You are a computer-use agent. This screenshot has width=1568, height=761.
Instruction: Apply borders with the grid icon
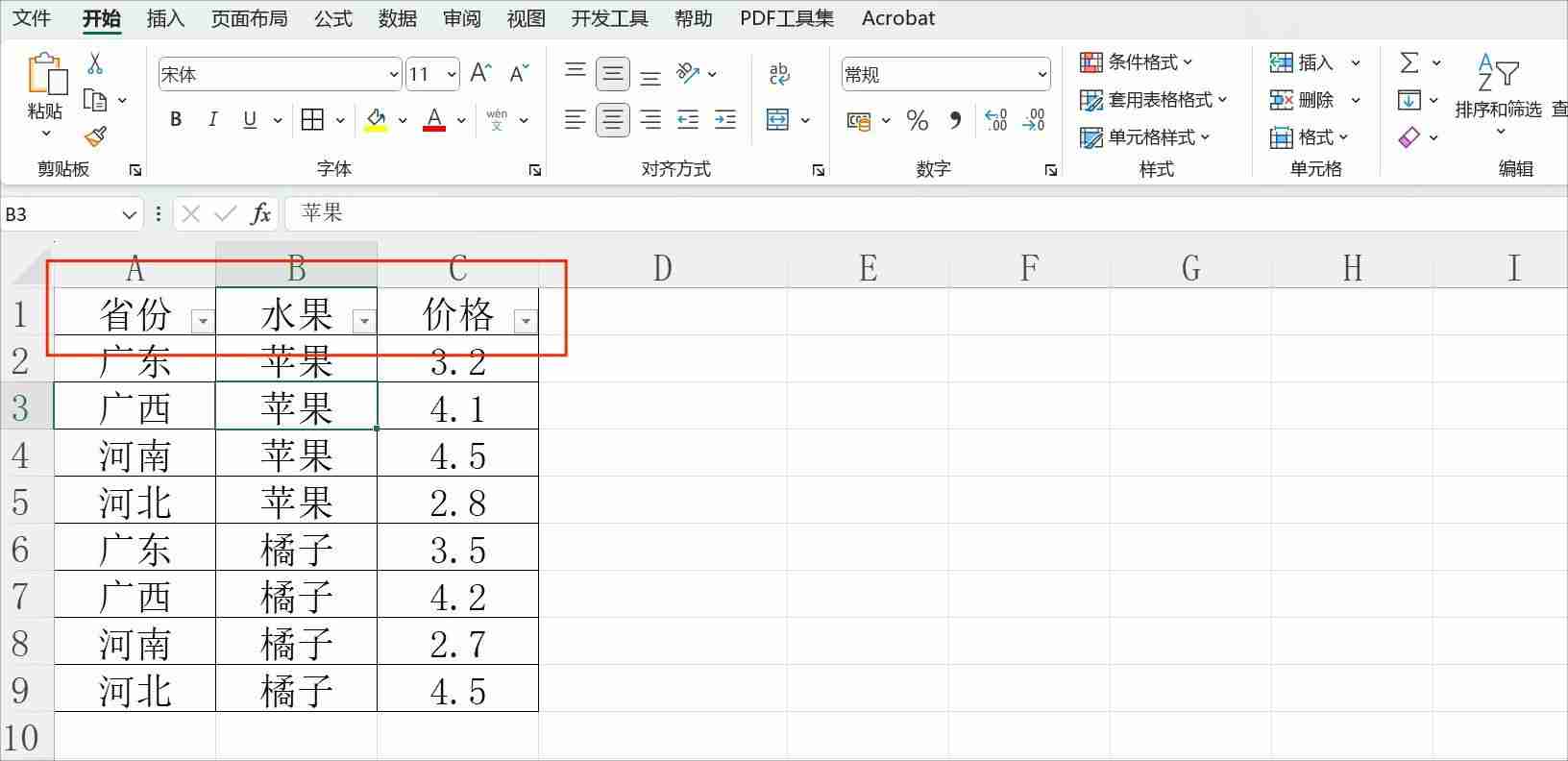tap(312, 119)
